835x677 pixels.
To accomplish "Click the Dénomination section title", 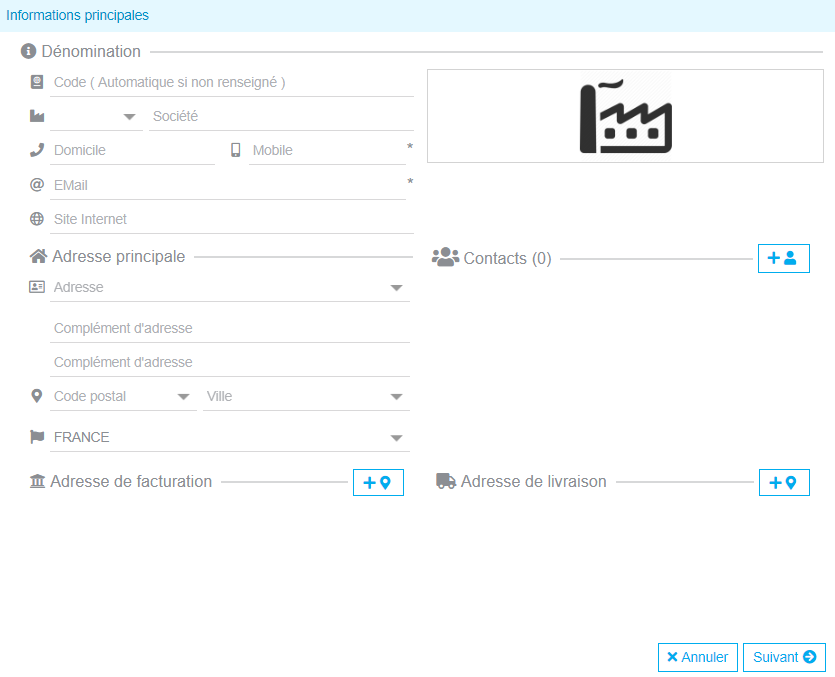I will tap(91, 52).
